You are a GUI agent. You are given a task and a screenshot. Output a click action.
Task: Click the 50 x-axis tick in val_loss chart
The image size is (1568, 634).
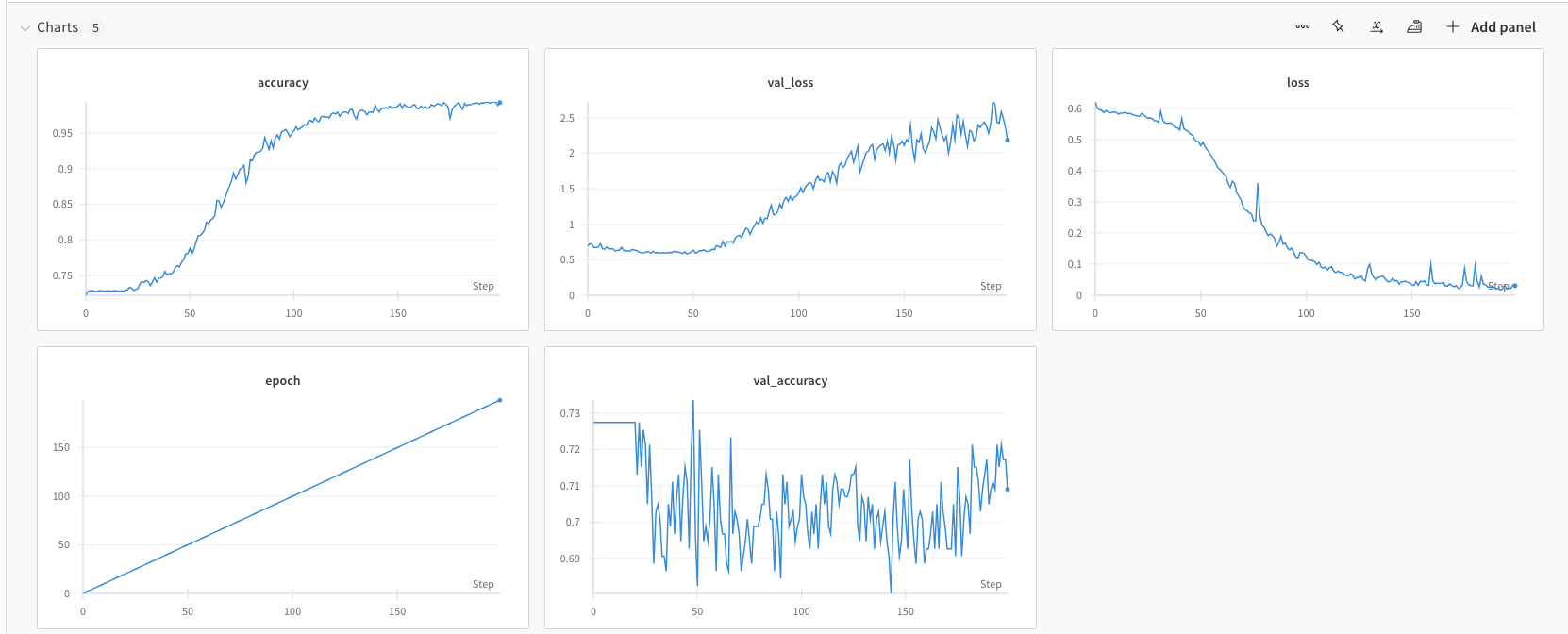tap(693, 313)
